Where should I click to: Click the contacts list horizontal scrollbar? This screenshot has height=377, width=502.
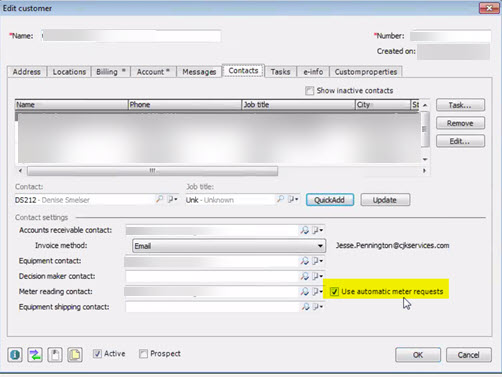tap(153, 171)
